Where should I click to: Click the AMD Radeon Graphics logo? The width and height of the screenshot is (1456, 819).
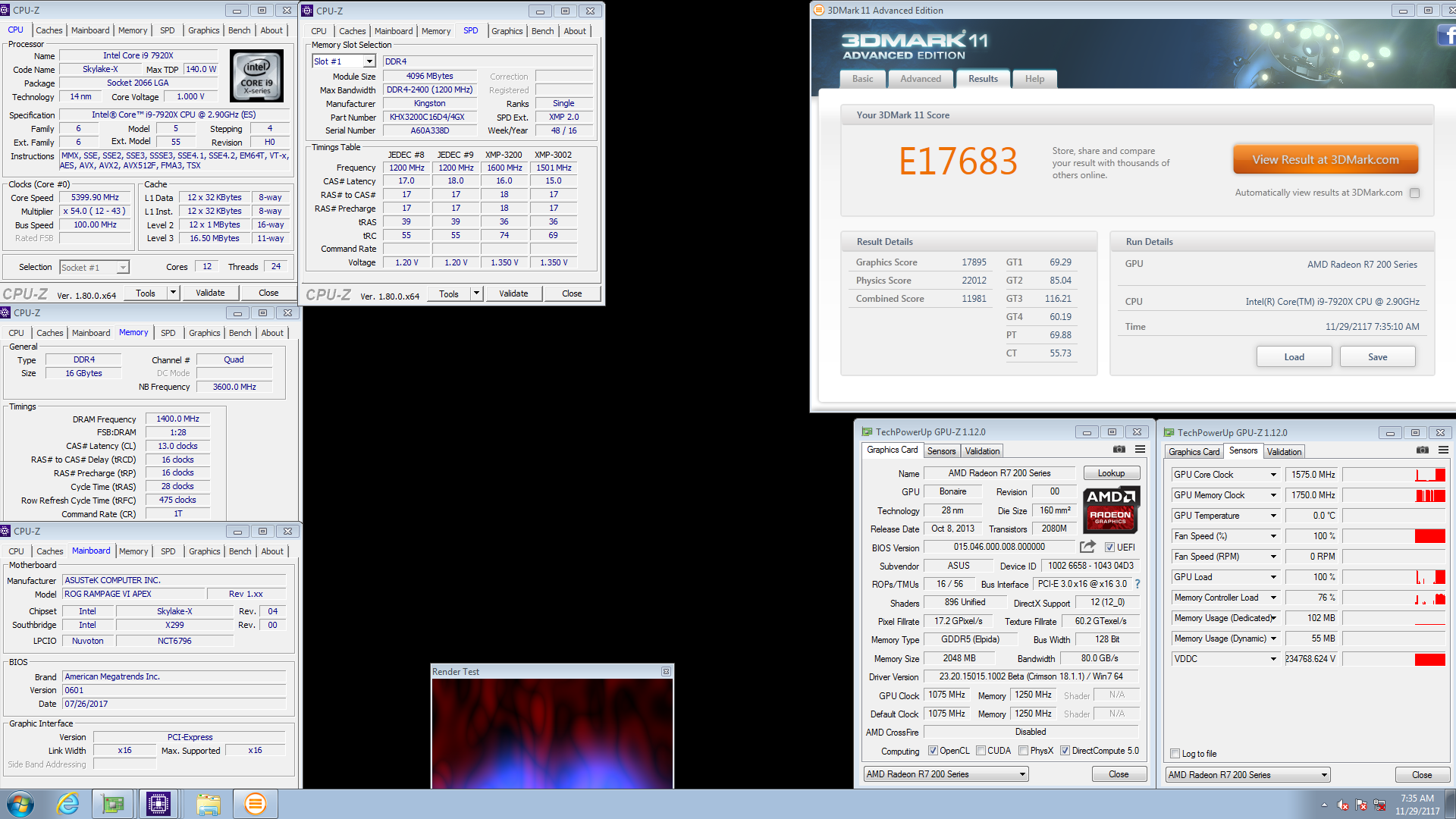point(1110,509)
